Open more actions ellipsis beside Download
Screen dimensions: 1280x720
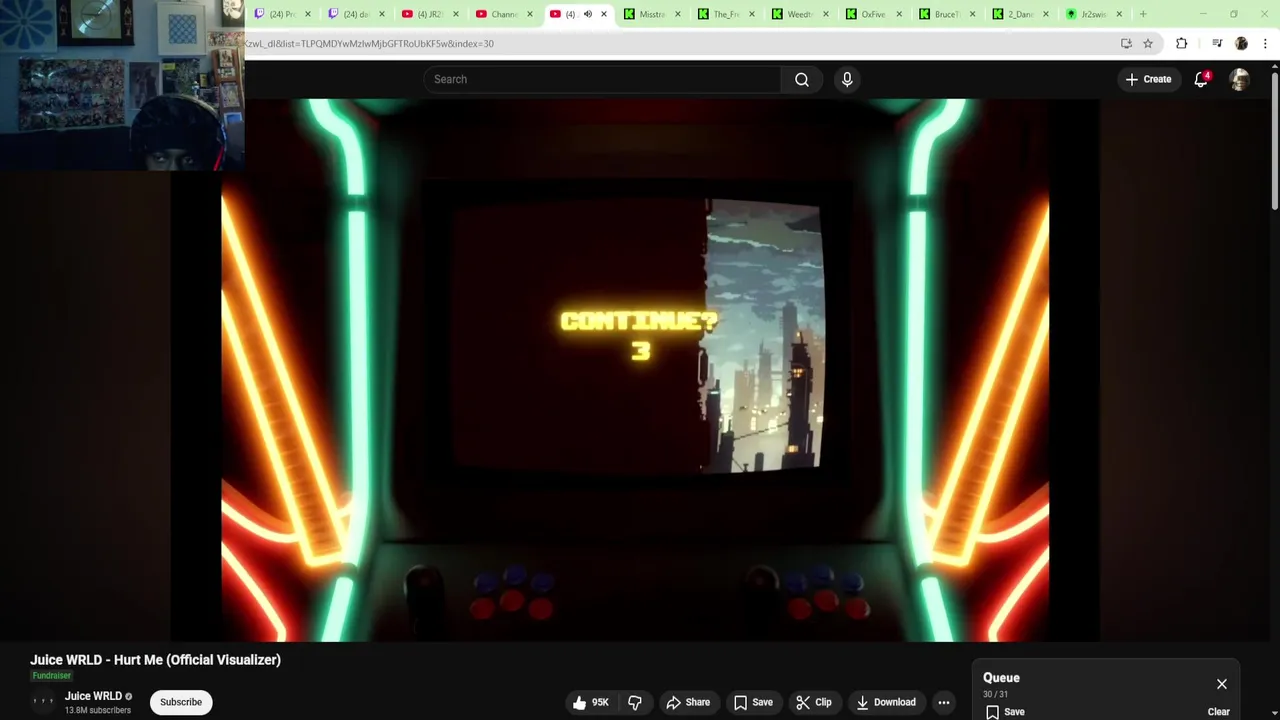click(943, 702)
